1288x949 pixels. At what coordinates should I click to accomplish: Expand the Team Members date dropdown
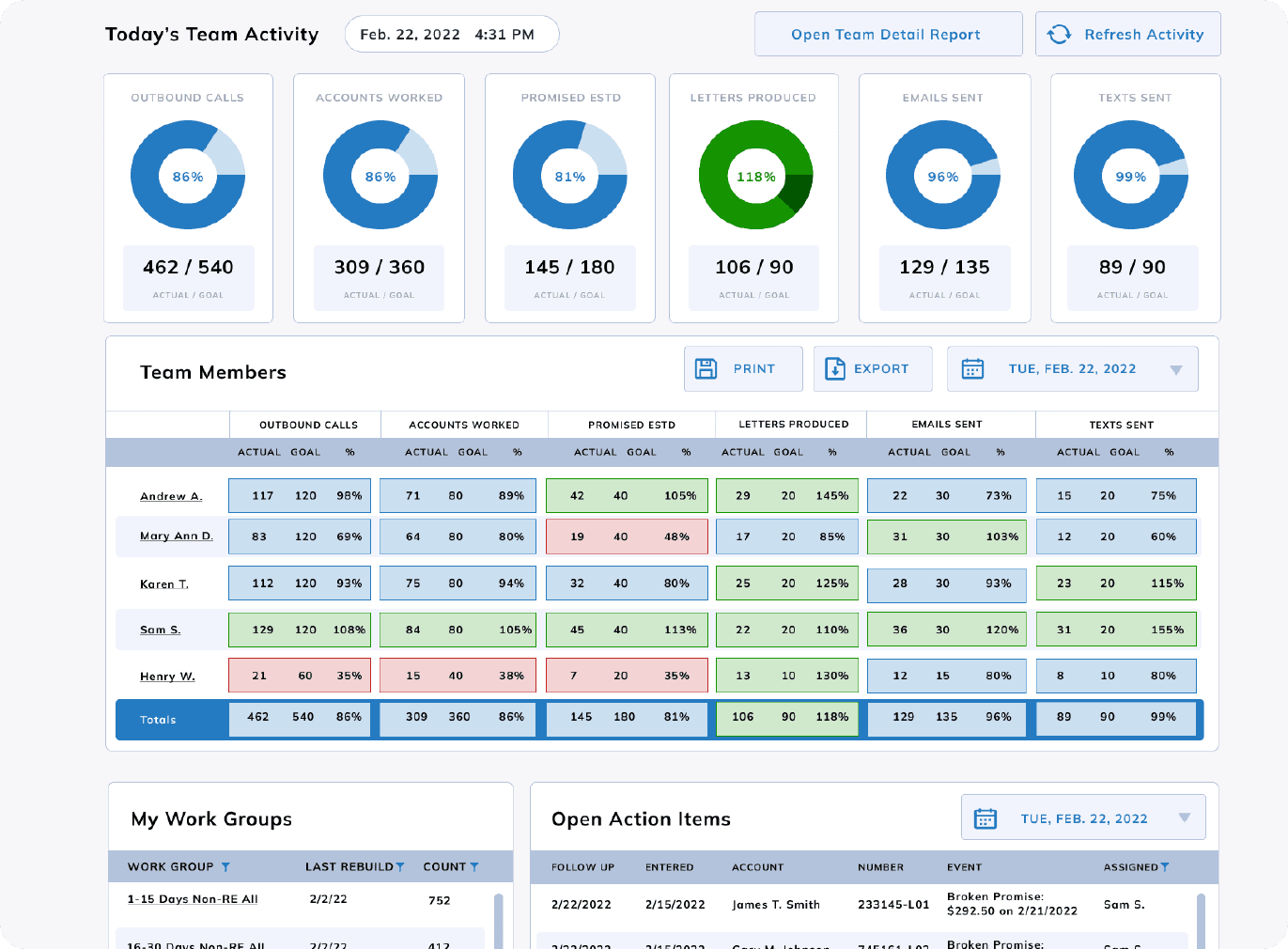(1176, 369)
